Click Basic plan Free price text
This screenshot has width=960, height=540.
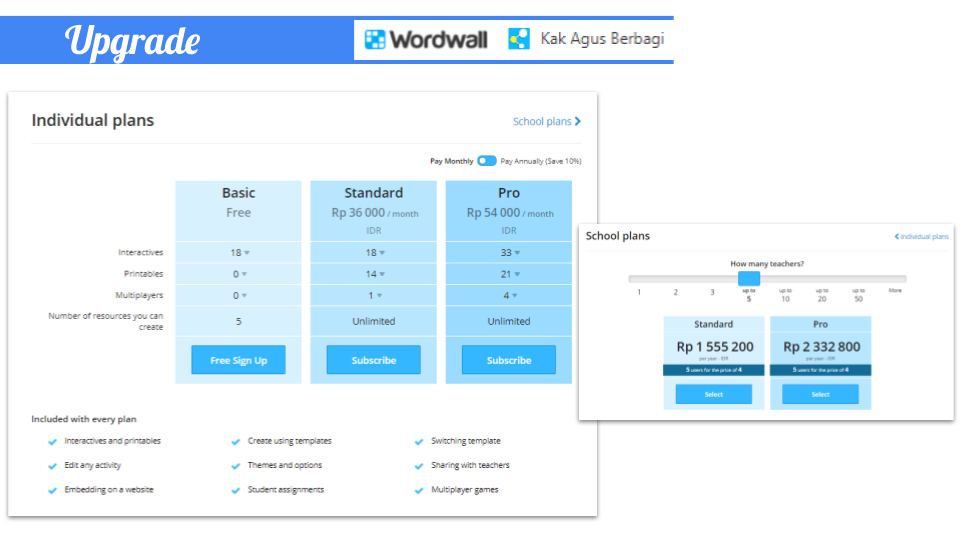point(238,212)
